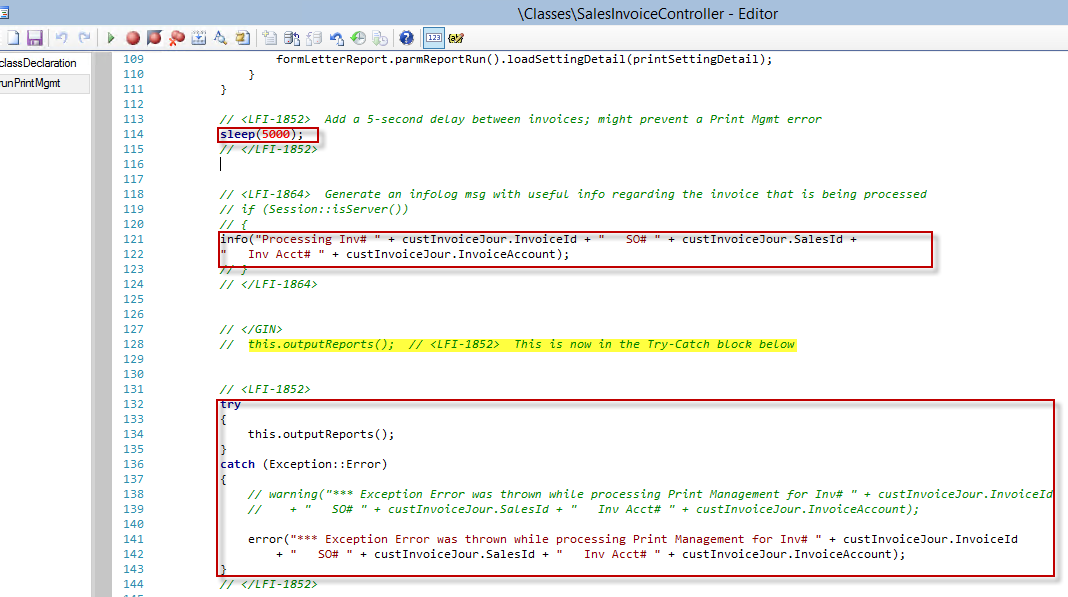The image size is (1068, 597).
Task: Click line number 114 in gutter
Action: (134, 134)
